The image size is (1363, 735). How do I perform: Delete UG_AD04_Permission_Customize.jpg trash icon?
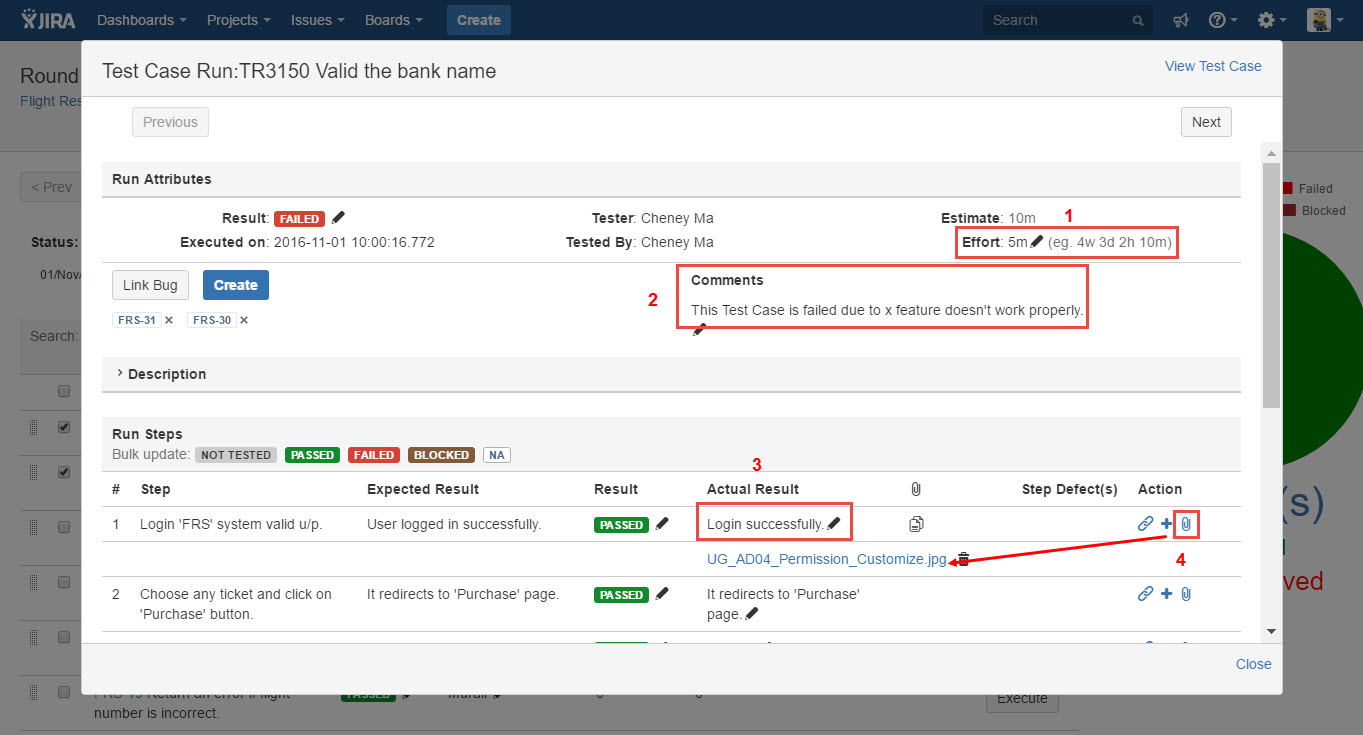click(963, 559)
